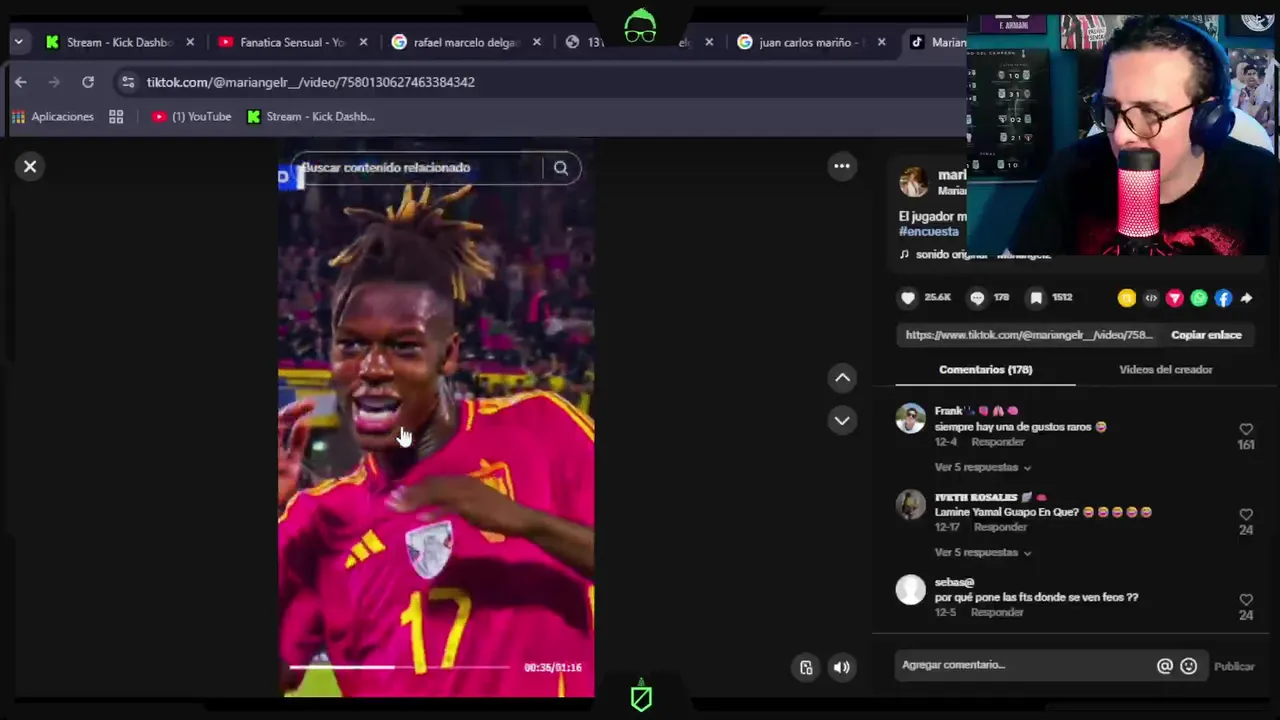Share the video to WhatsApp
This screenshot has width=1280, height=720.
[x=1199, y=298]
